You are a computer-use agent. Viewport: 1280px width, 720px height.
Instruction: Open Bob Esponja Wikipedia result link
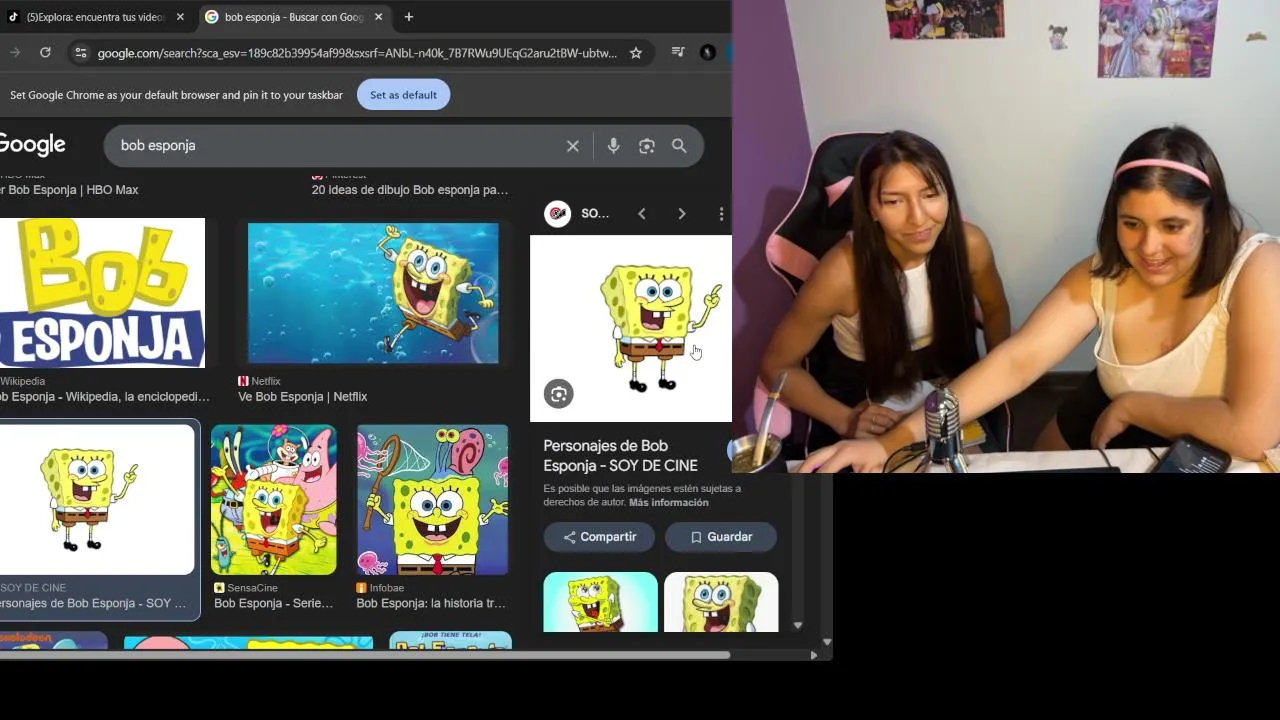104,397
